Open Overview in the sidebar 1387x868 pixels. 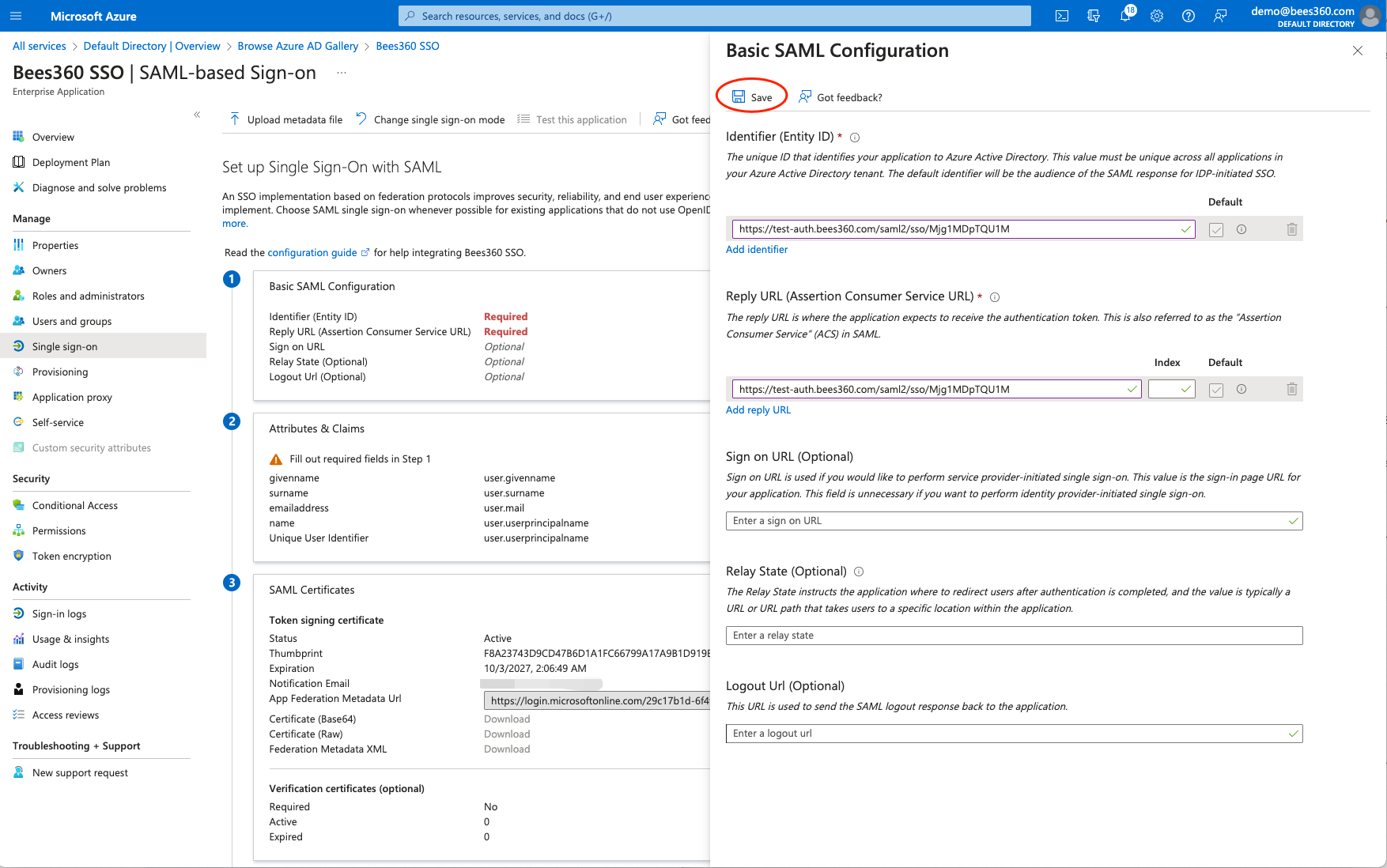[53, 137]
